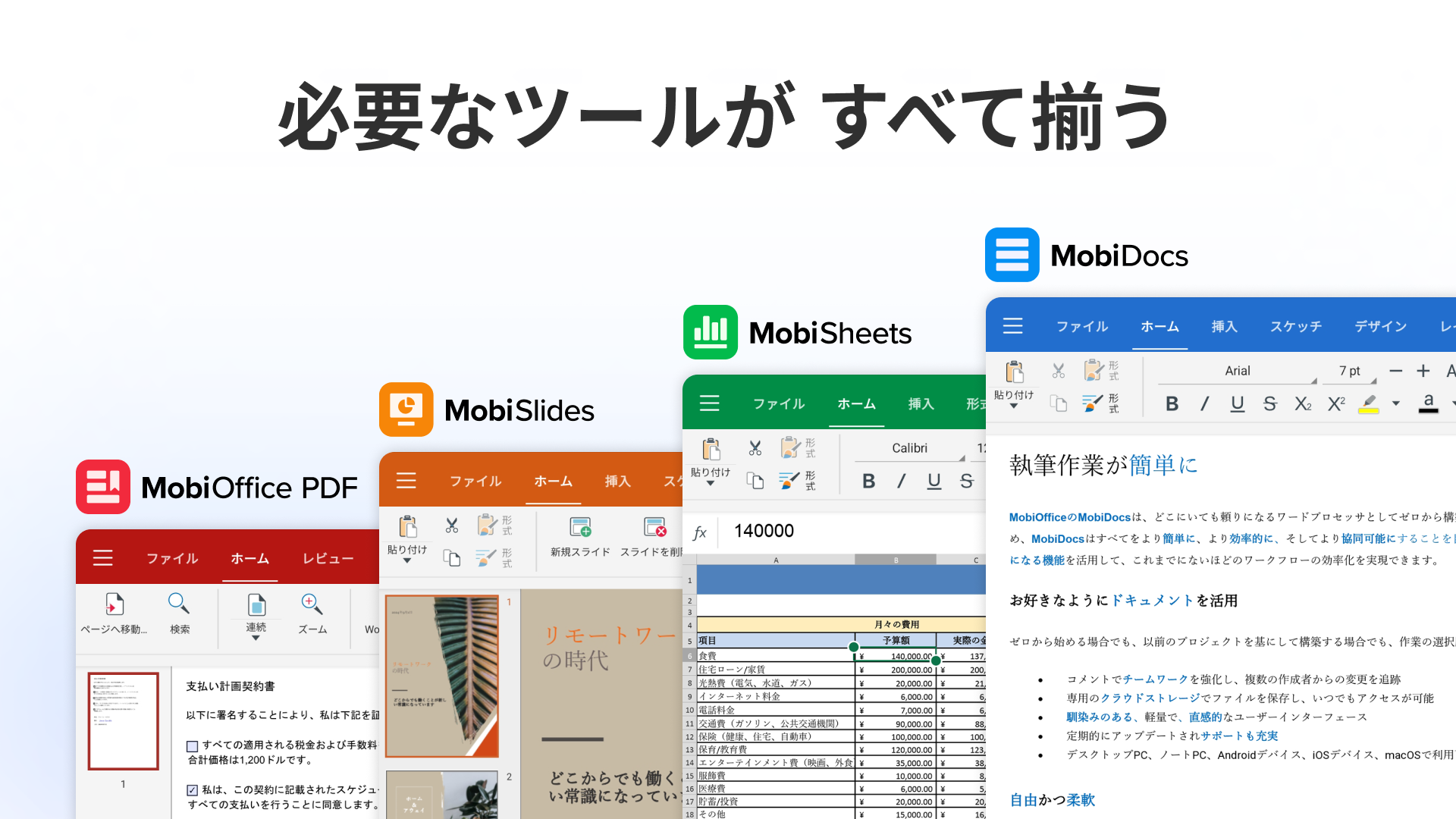Viewport: 1456px width, 819px height.
Task: Click the MobiOffice PDF app logo icon
Action: point(103,487)
